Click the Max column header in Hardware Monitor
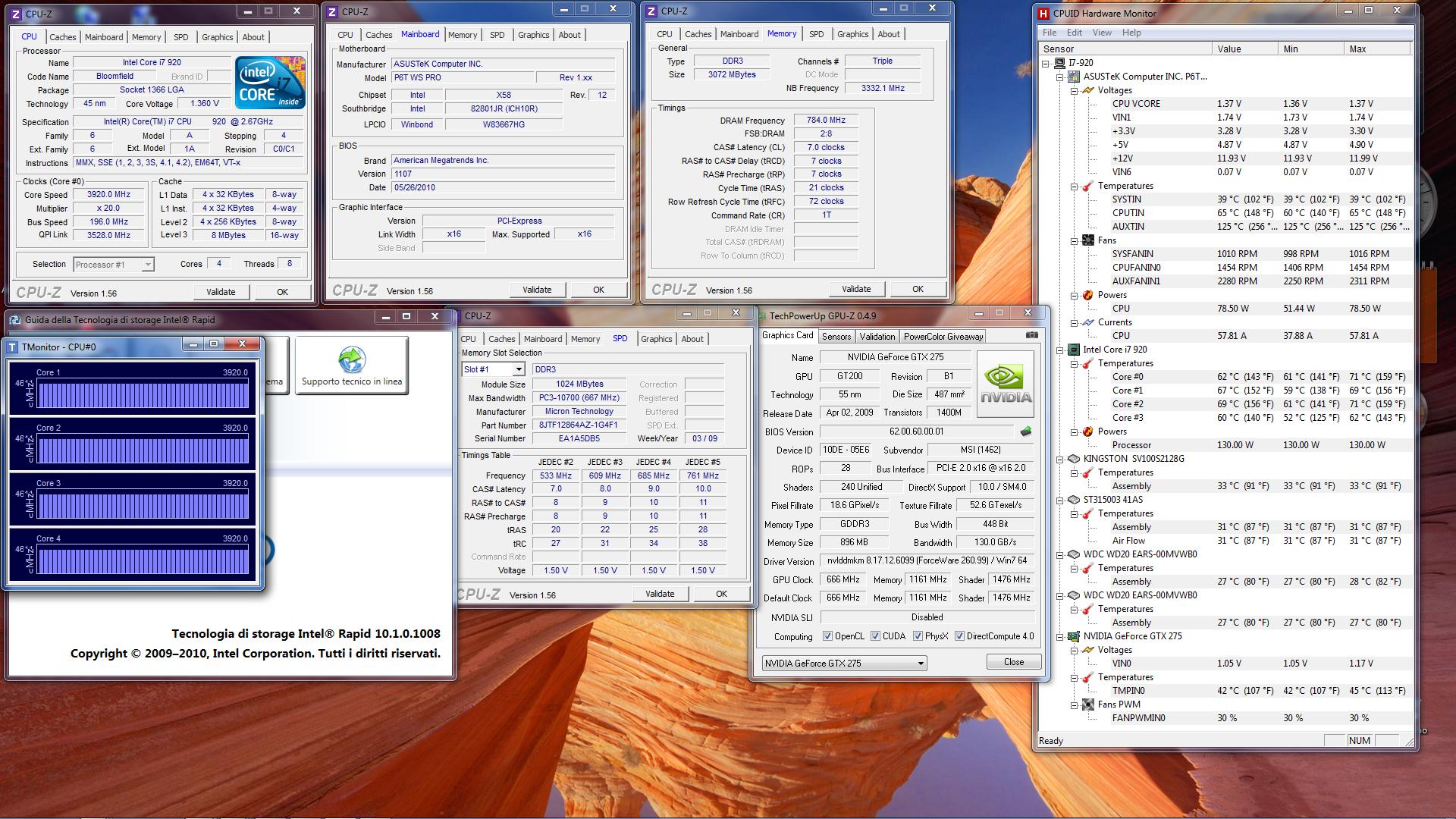 (1377, 49)
